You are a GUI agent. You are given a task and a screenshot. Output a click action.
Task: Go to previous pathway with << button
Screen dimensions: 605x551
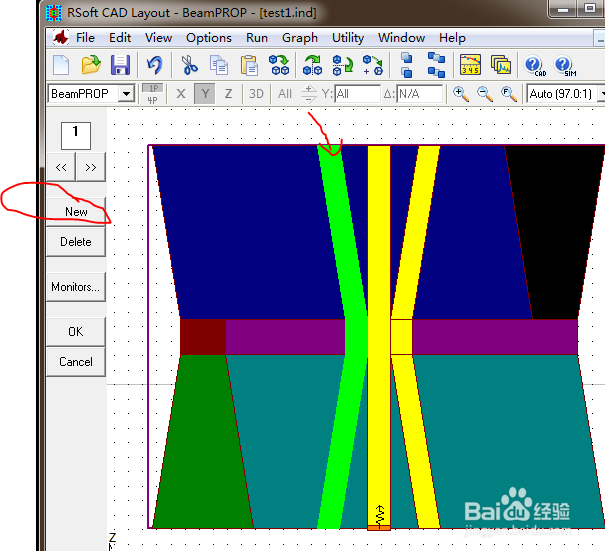click(x=61, y=167)
